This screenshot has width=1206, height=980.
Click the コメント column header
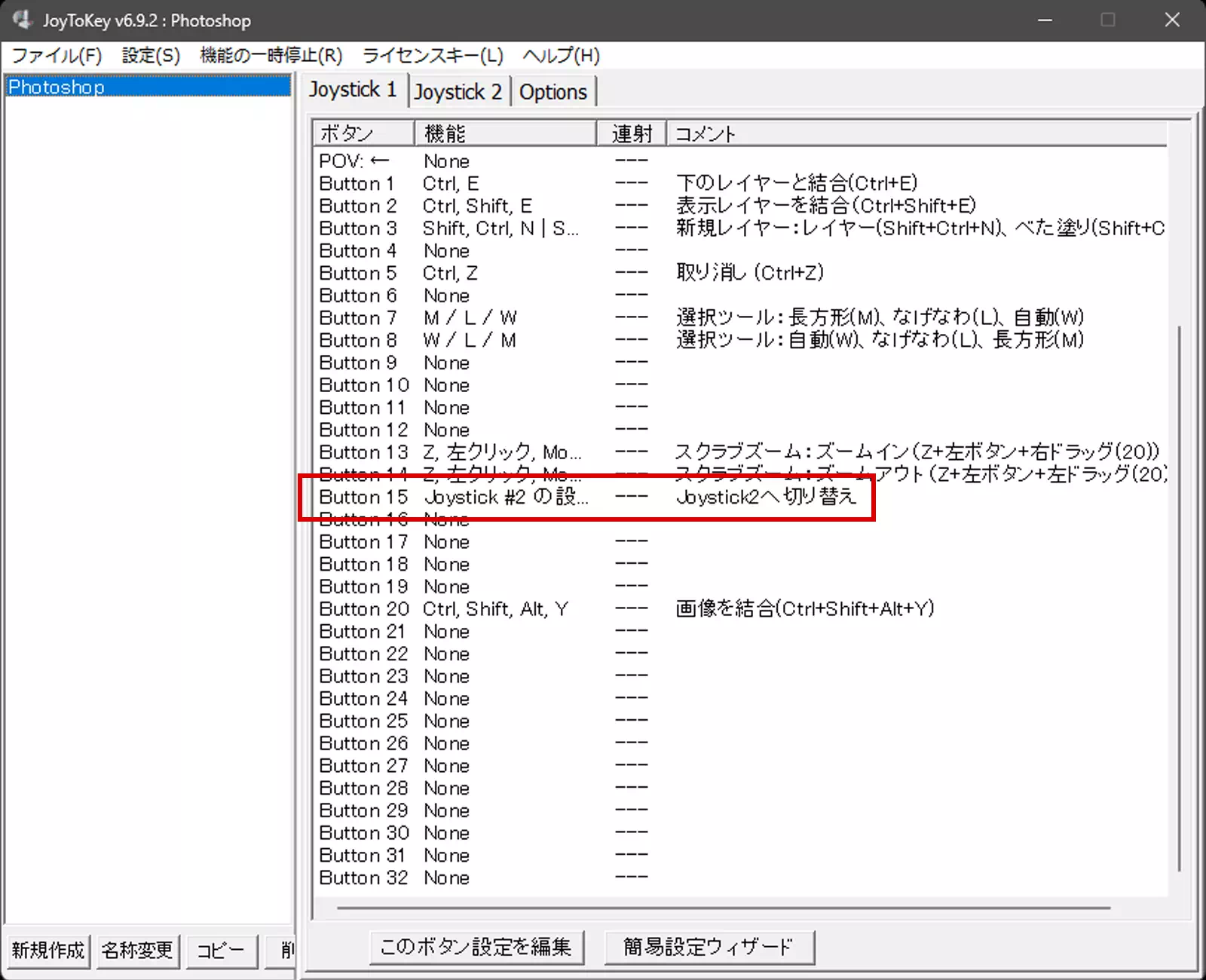coord(917,133)
